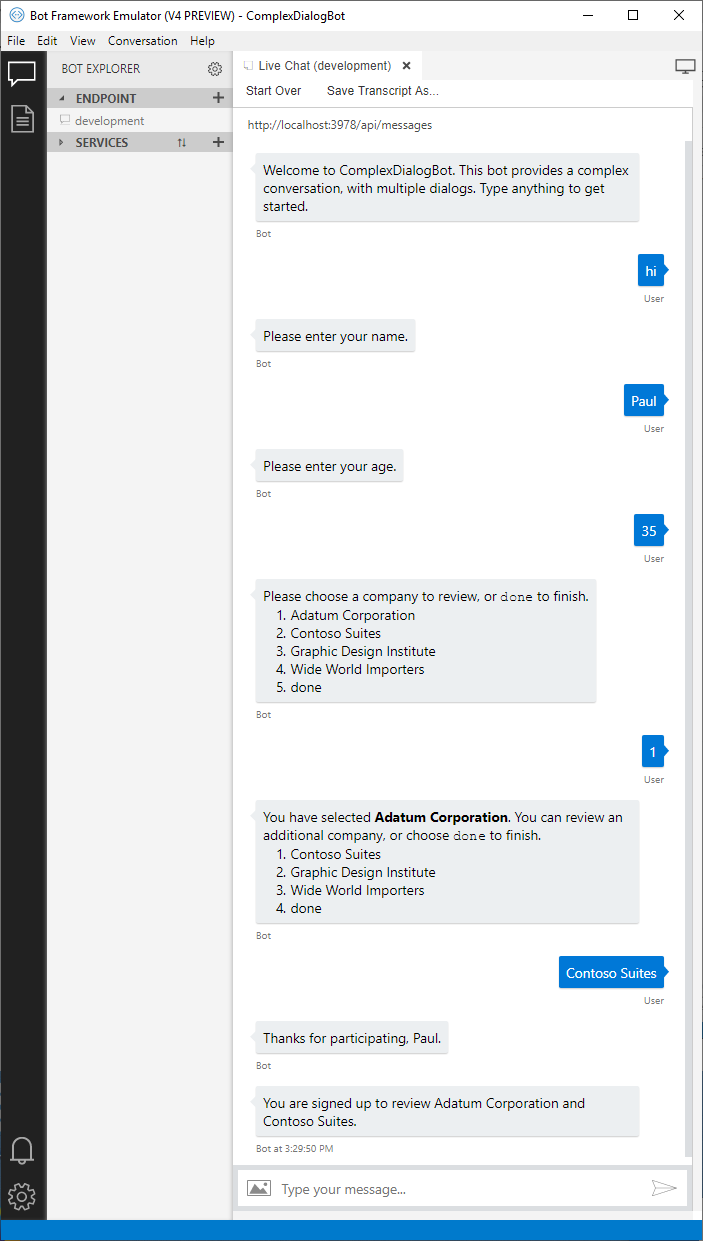This screenshot has height=1241, width=703.
Task: Open the Conversation menu
Action: 143,41
